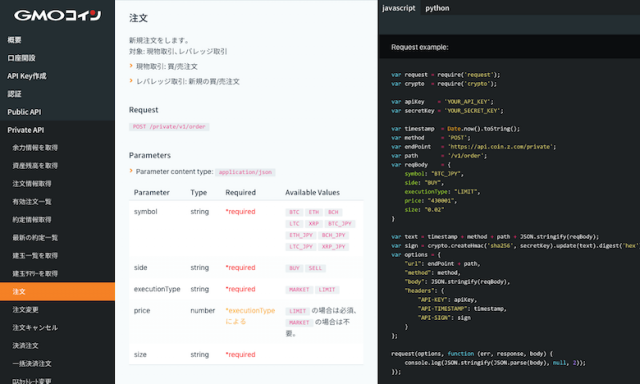Click the Request example: label
The image size is (640, 384).
click(x=420, y=47)
